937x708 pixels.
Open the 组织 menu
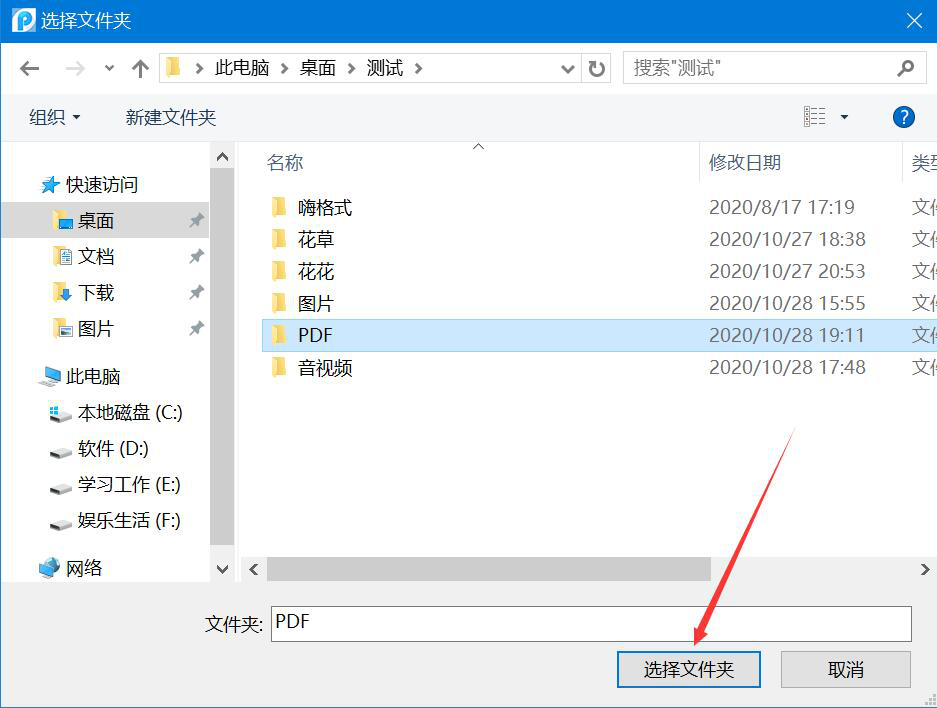[54, 117]
